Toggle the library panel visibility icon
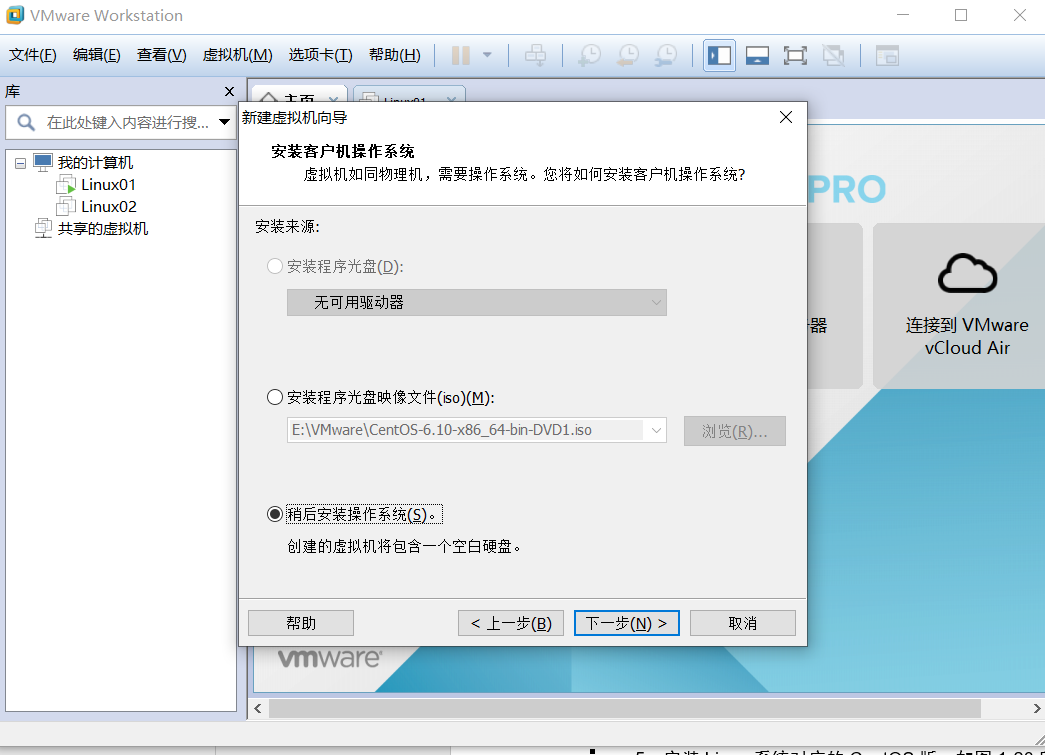Image resolution: width=1045 pixels, height=755 pixels. coord(719,55)
